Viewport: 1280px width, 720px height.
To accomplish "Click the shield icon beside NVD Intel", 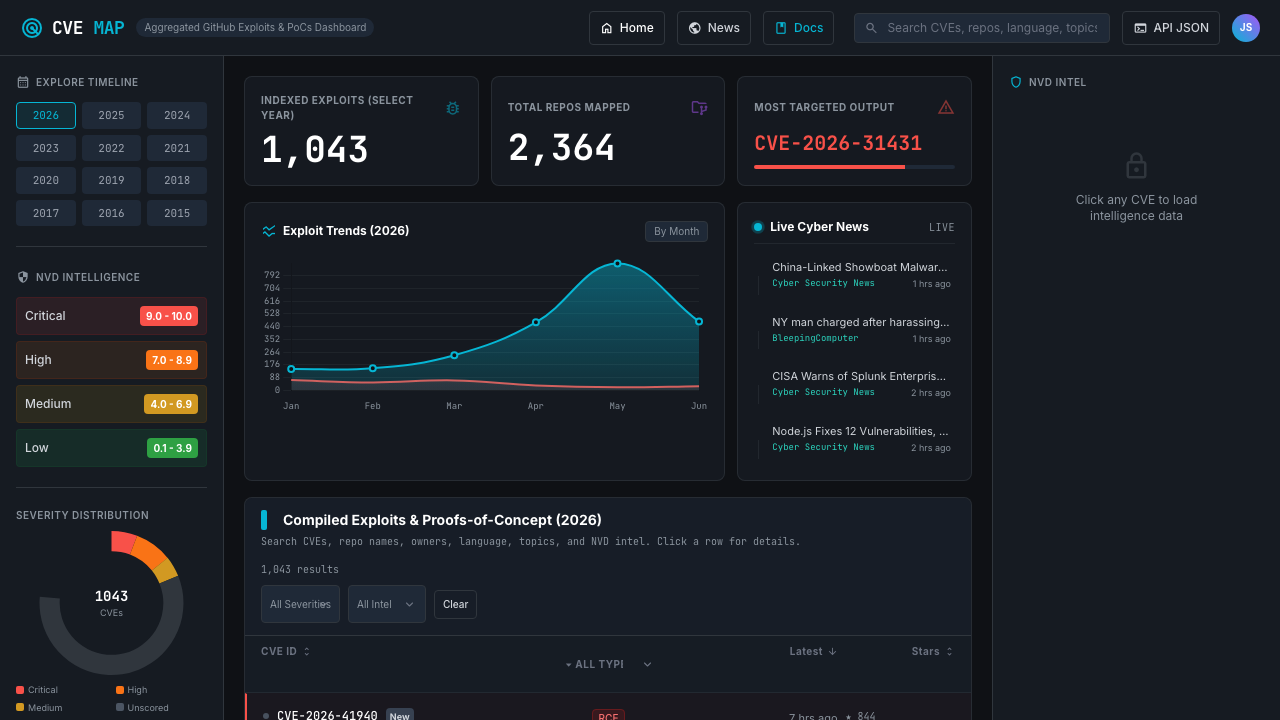I will click(x=1016, y=82).
